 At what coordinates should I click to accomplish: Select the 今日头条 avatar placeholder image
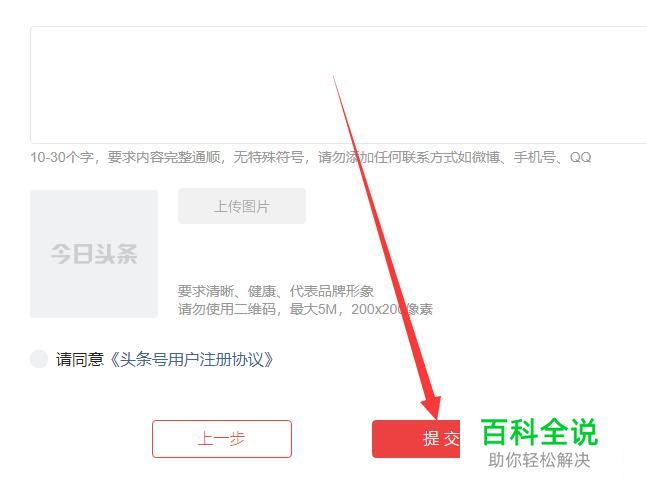pyautogui.click(x=94, y=254)
